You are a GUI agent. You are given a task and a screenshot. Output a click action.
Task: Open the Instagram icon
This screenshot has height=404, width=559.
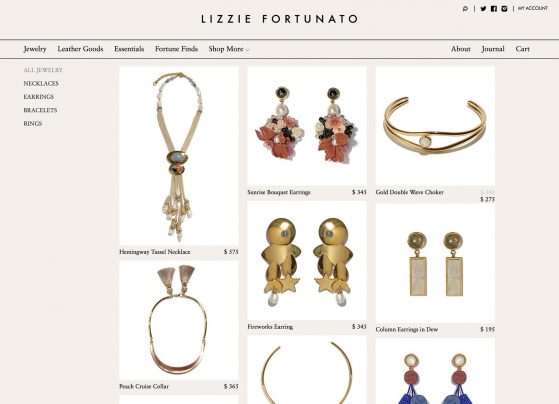tap(504, 9)
